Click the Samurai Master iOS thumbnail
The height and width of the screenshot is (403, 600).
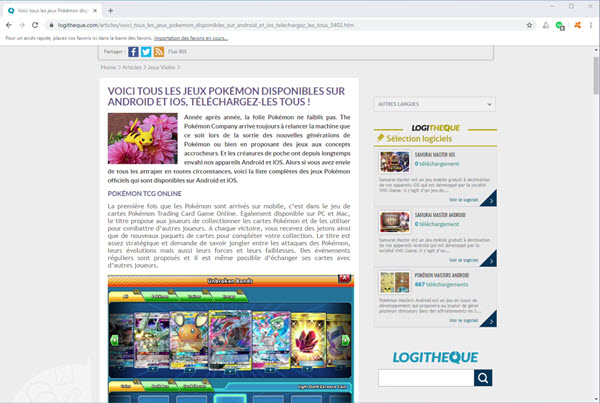coord(395,162)
